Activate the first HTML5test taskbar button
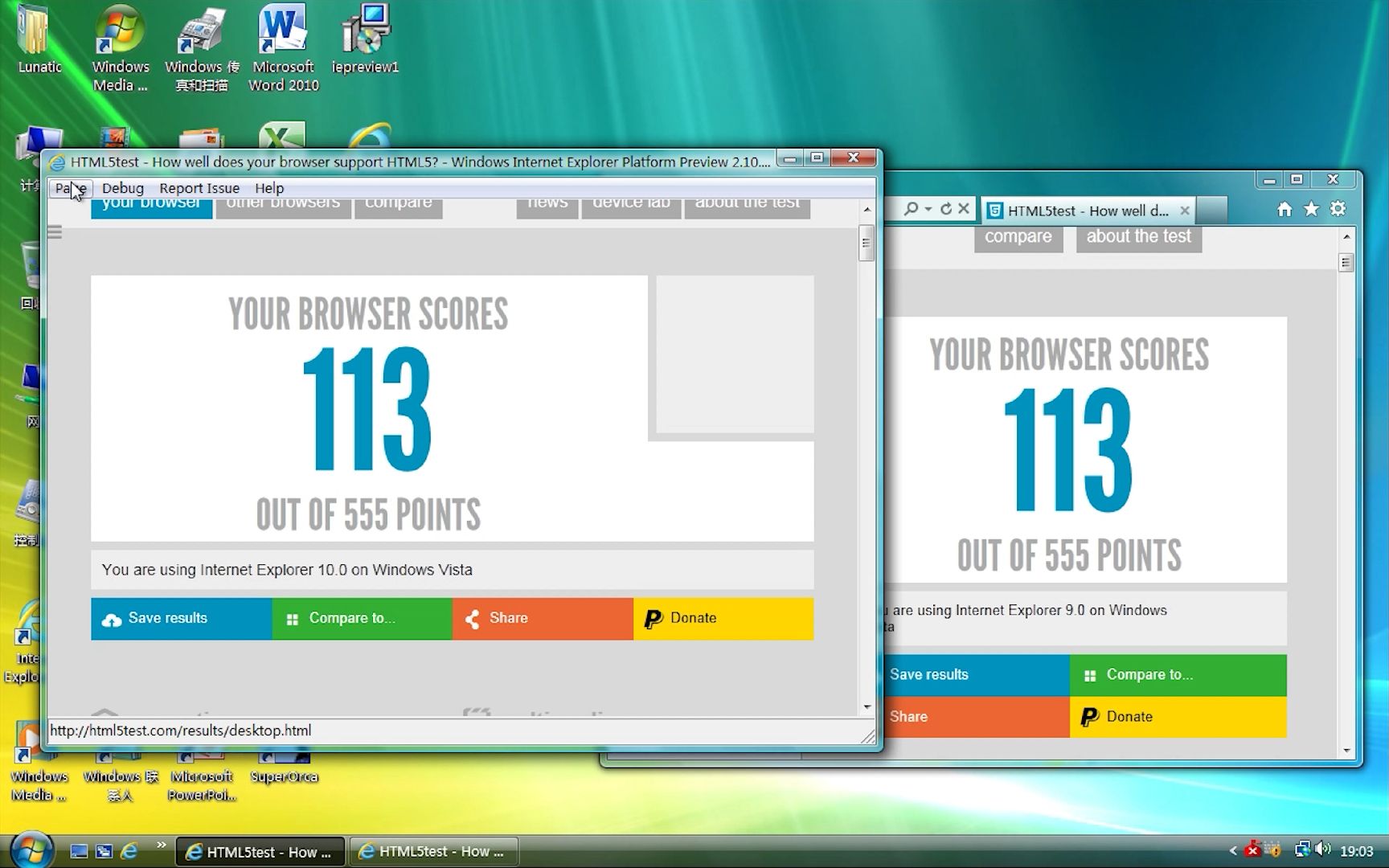 pos(260,852)
